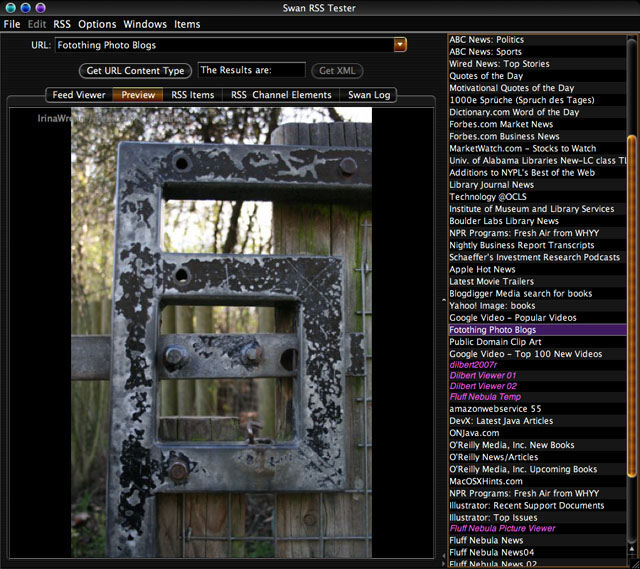Select Additions to NYPL's Best of the Web
640x569 pixels.
point(537,173)
